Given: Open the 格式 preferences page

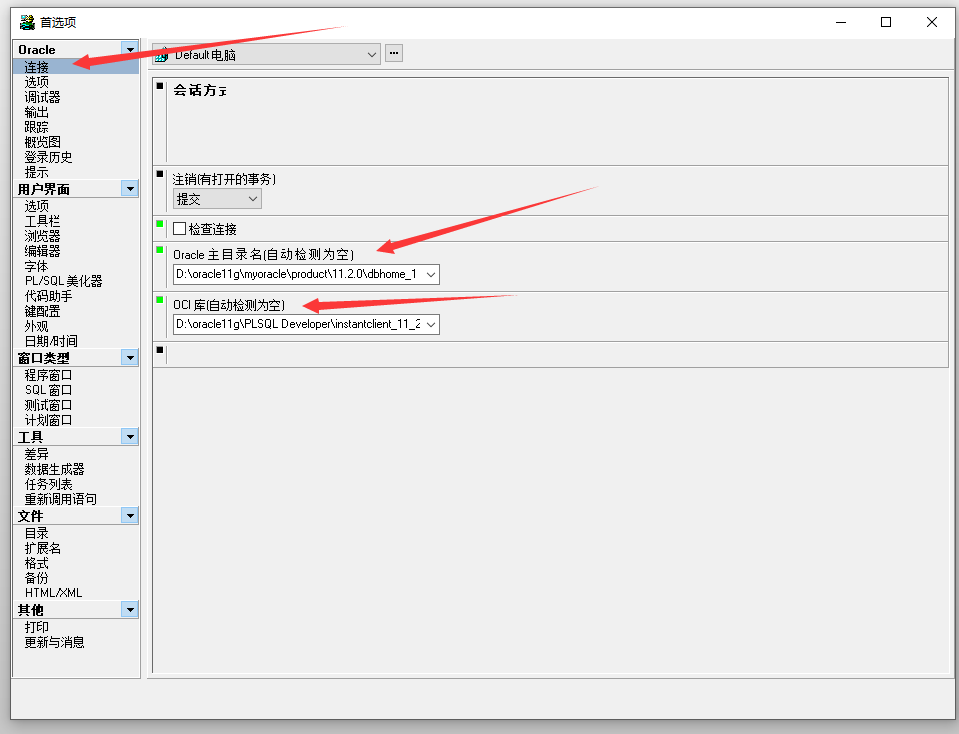Looking at the screenshot, I should [x=37, y=563].
